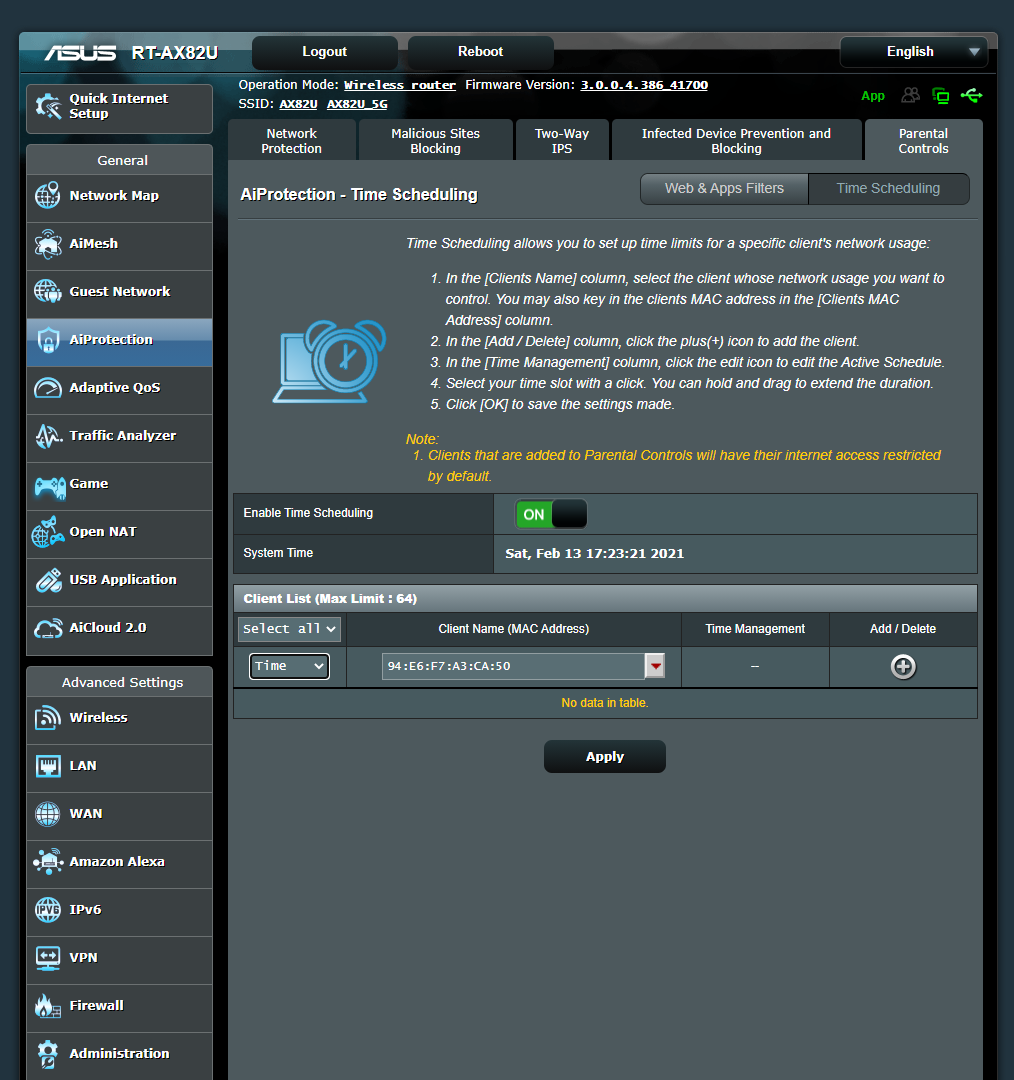
Task: Click the LAN port icon
Action: 48,766
